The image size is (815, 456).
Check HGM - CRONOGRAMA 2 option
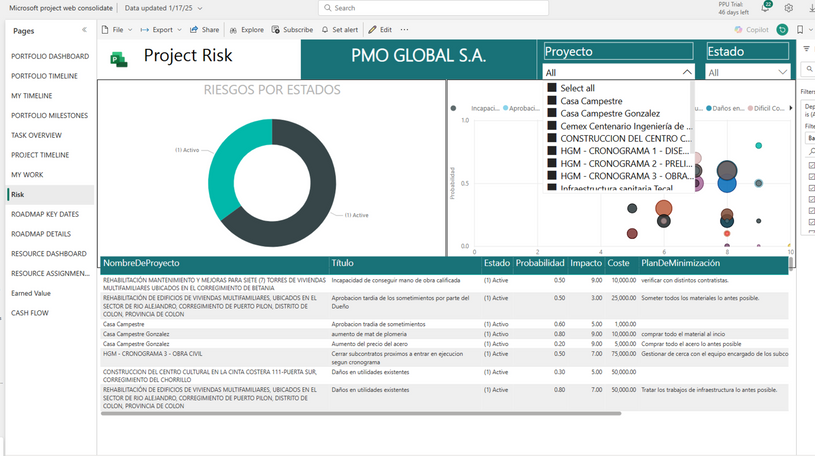click(552, 163)
